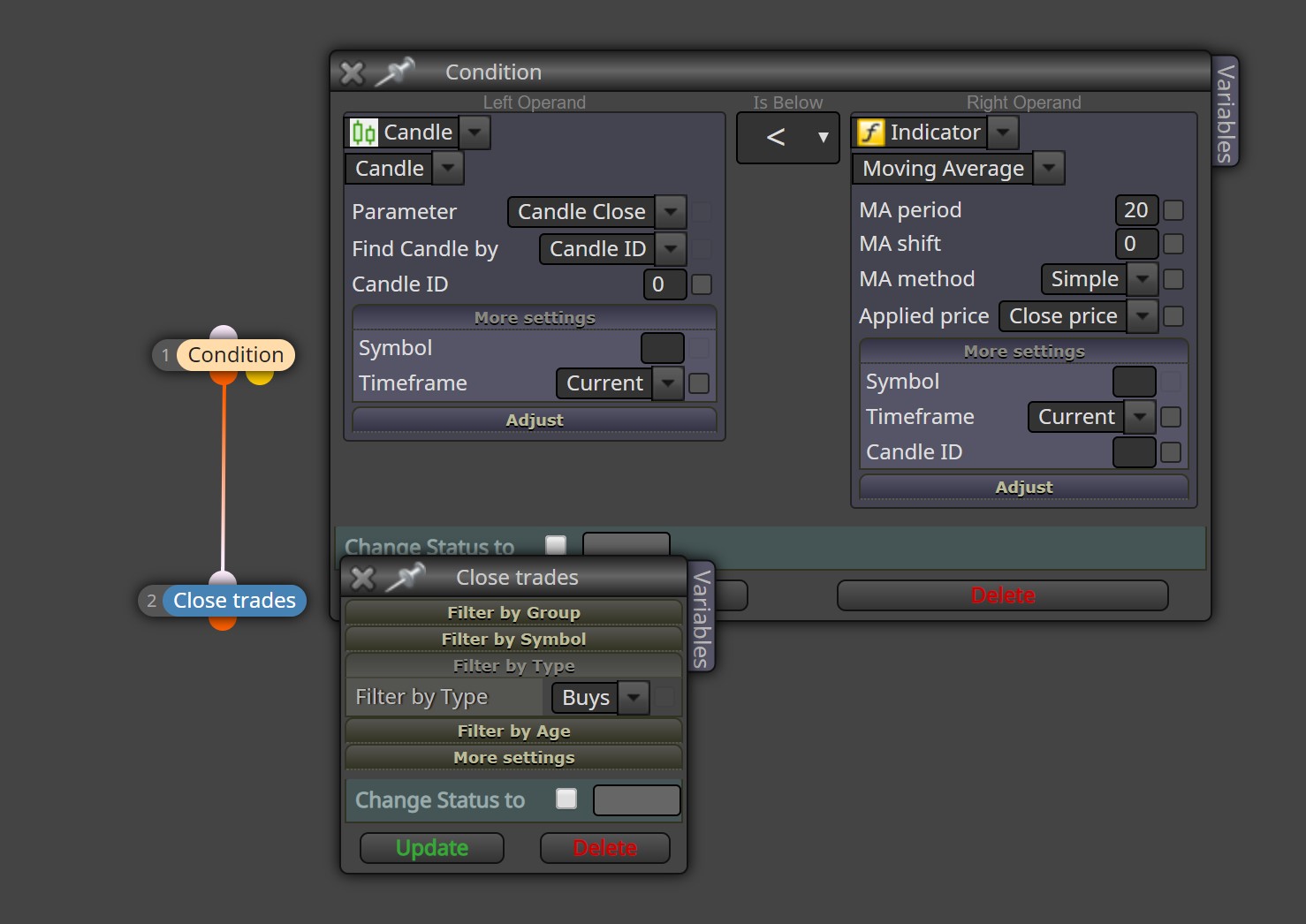Image resolution: width=1306 pixels, height=924 pixels.
Task: Toggle checkbox next to right operand Candle ID
Action: pyautogui.click(x=1171, y=452)
